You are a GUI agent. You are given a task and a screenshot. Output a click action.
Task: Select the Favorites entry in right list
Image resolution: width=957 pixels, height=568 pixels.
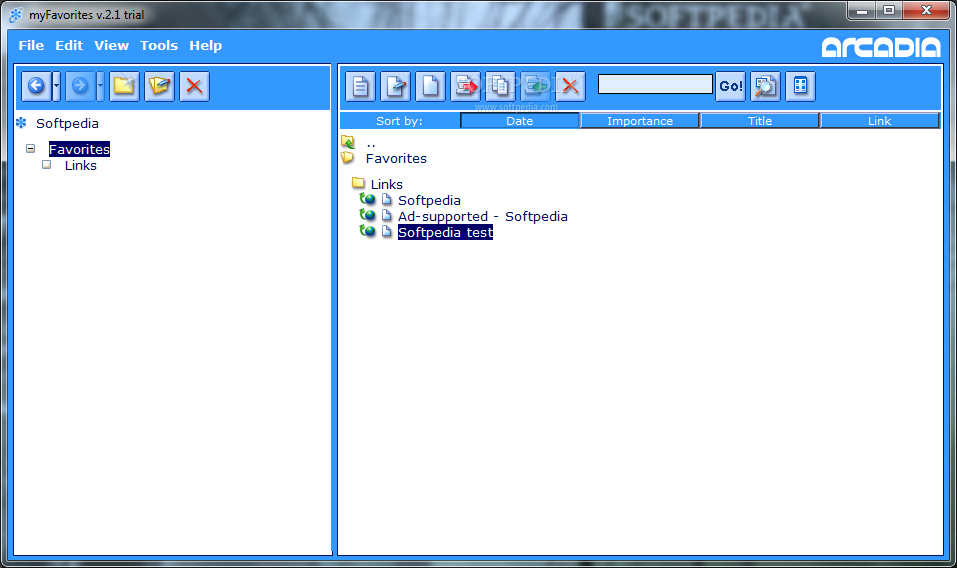[x=396, y=159]
